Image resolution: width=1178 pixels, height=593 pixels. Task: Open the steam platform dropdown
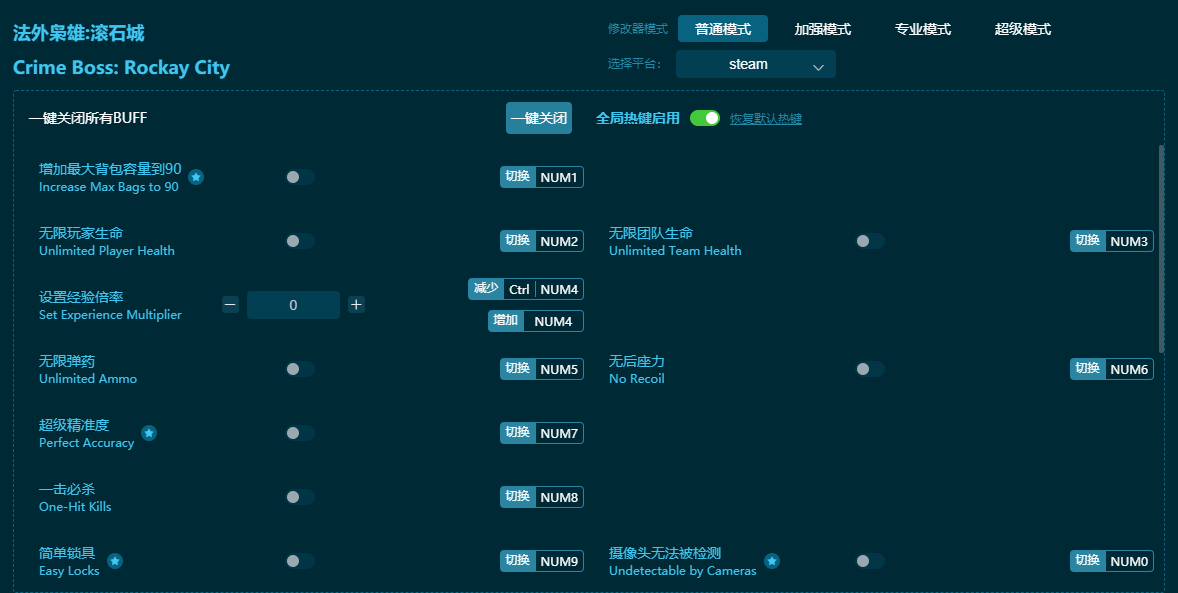pyautogui.click(x=755, y=64)
